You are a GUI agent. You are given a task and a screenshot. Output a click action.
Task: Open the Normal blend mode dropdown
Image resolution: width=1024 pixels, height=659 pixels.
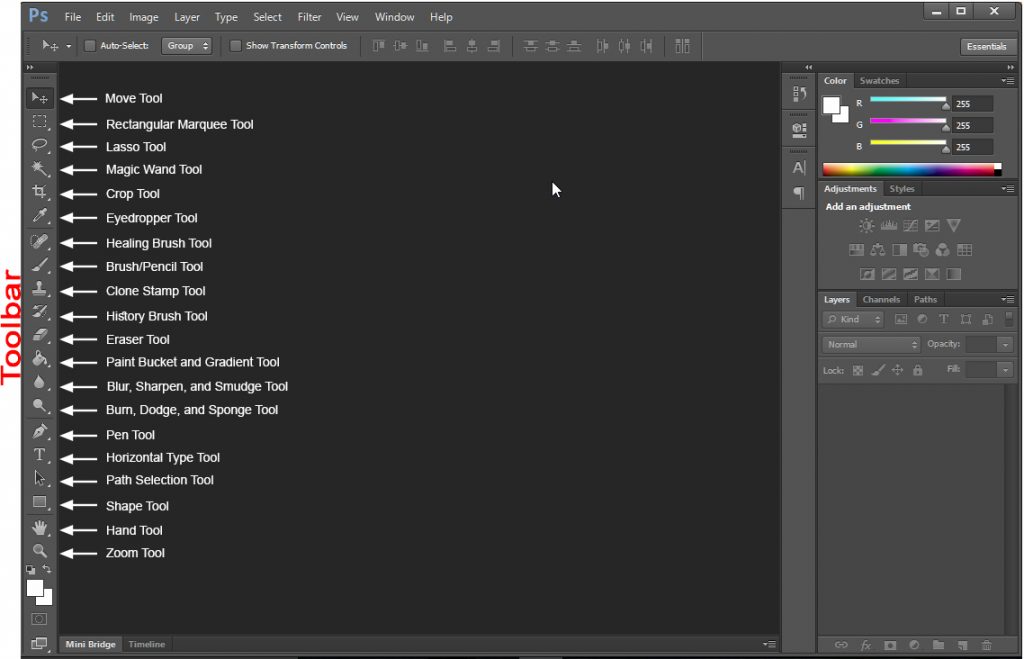pos(869,344)
